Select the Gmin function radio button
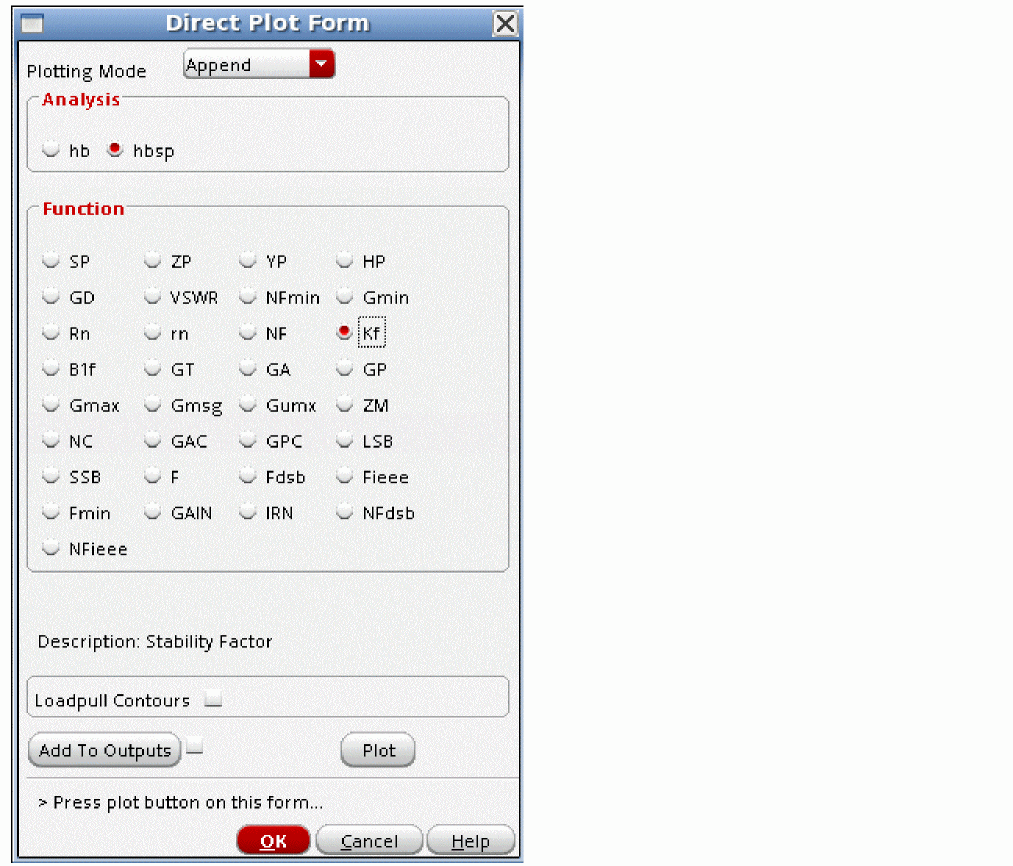Screen dimensions: 1013x866 coord(344,297)
